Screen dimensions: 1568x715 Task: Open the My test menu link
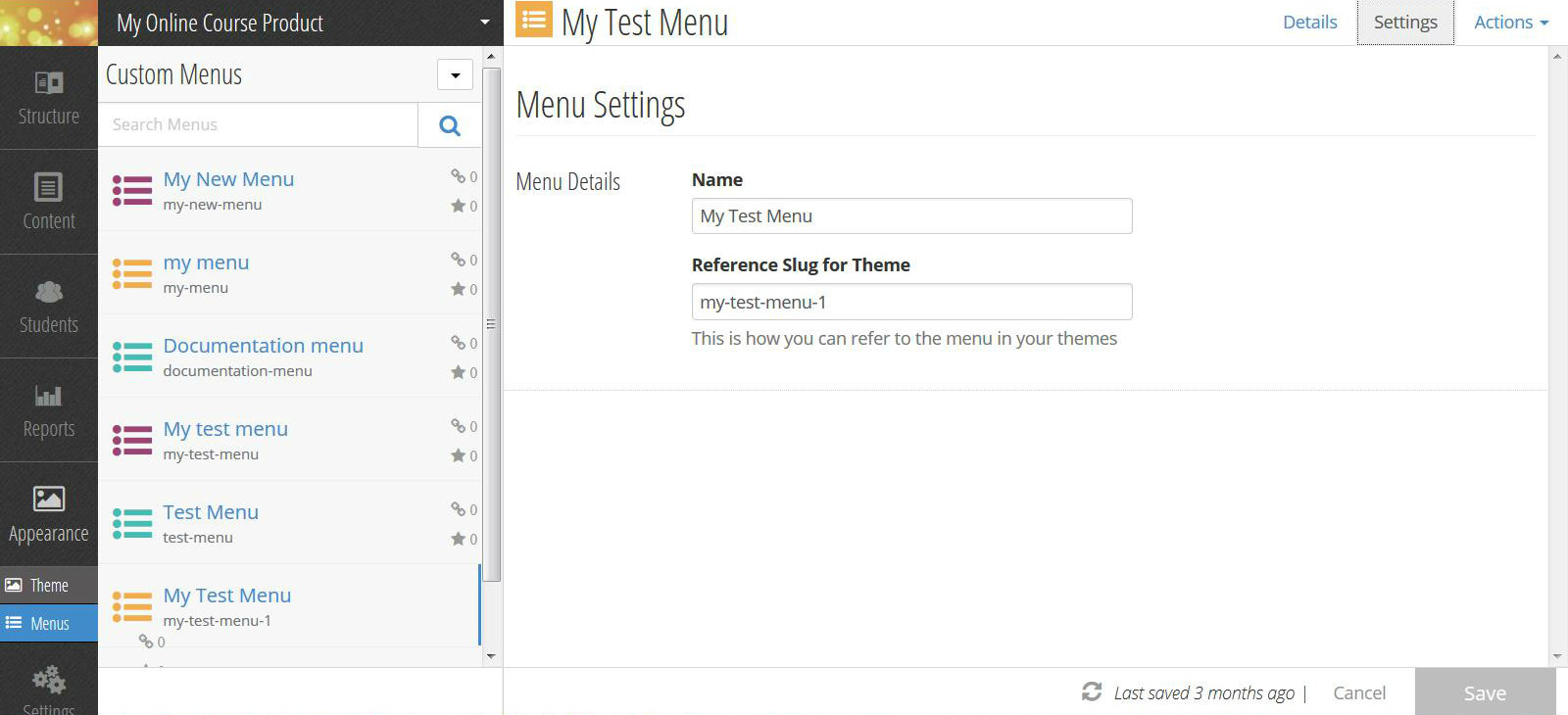225,429
